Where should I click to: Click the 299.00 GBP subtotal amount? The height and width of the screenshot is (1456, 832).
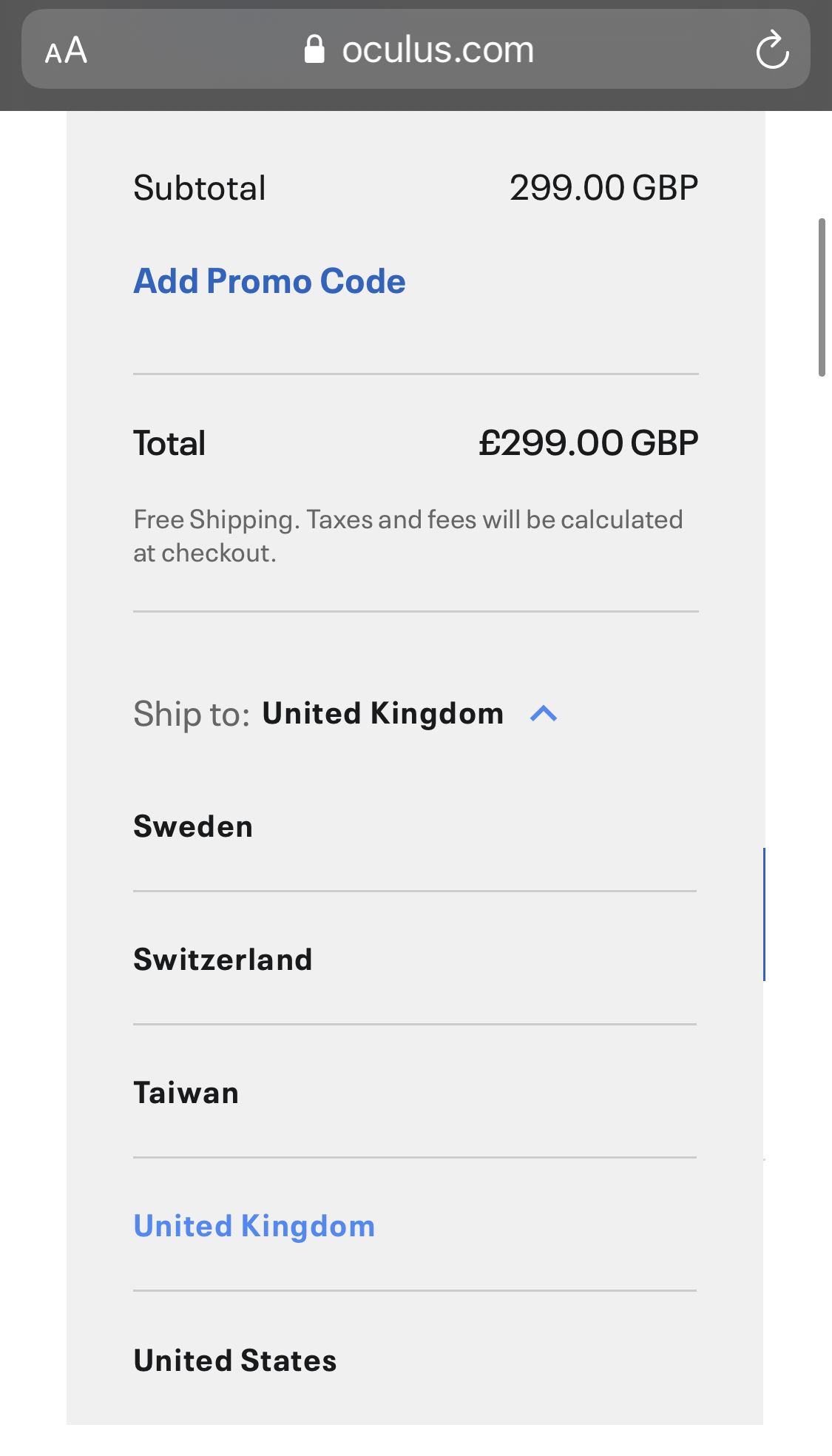click(603, 188)
